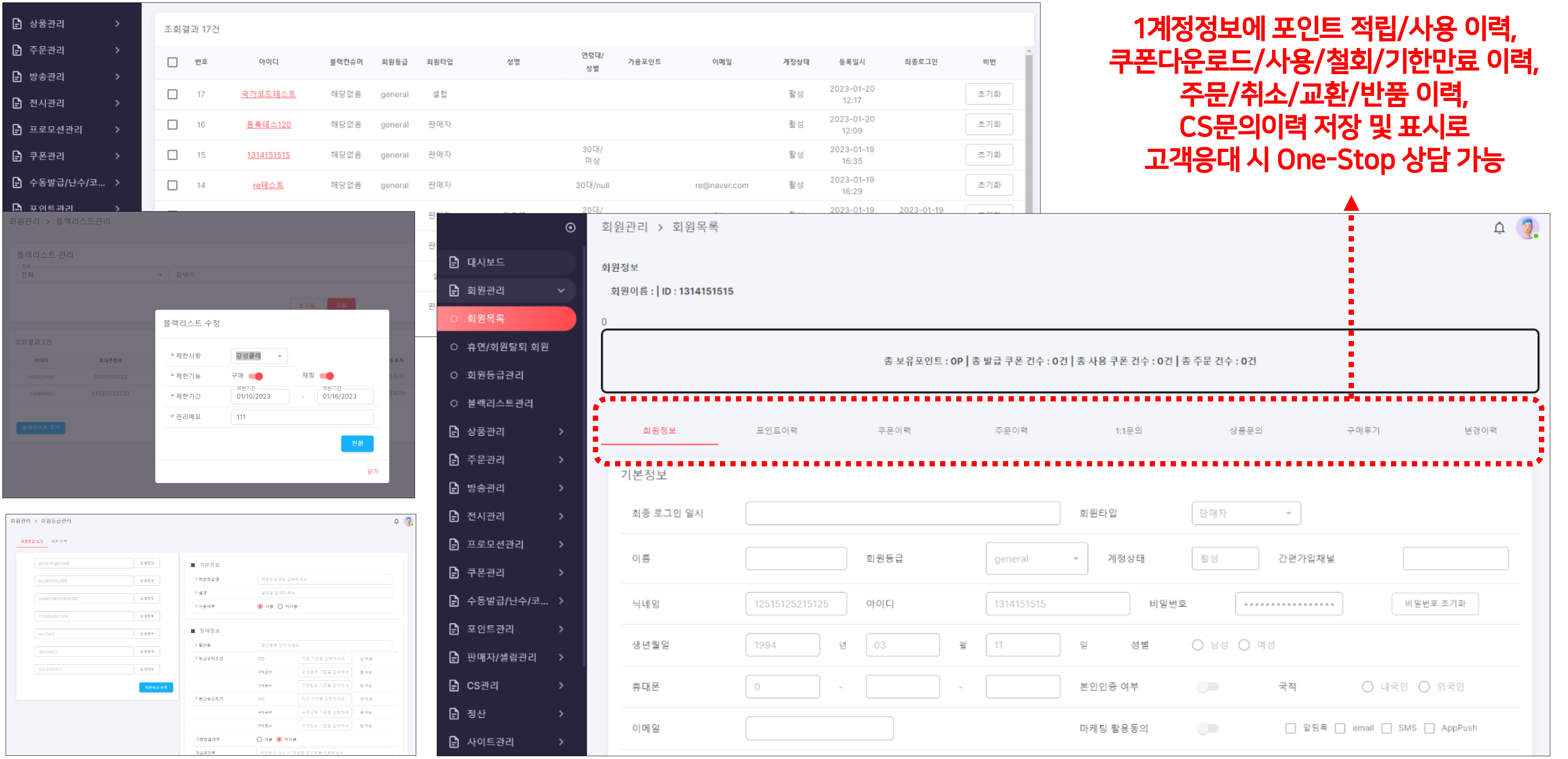Image resolution: width=1568 pixels, height=759 pixels.
Task: Switch to the 구매후기 tab
Action: pos(1363,430)
